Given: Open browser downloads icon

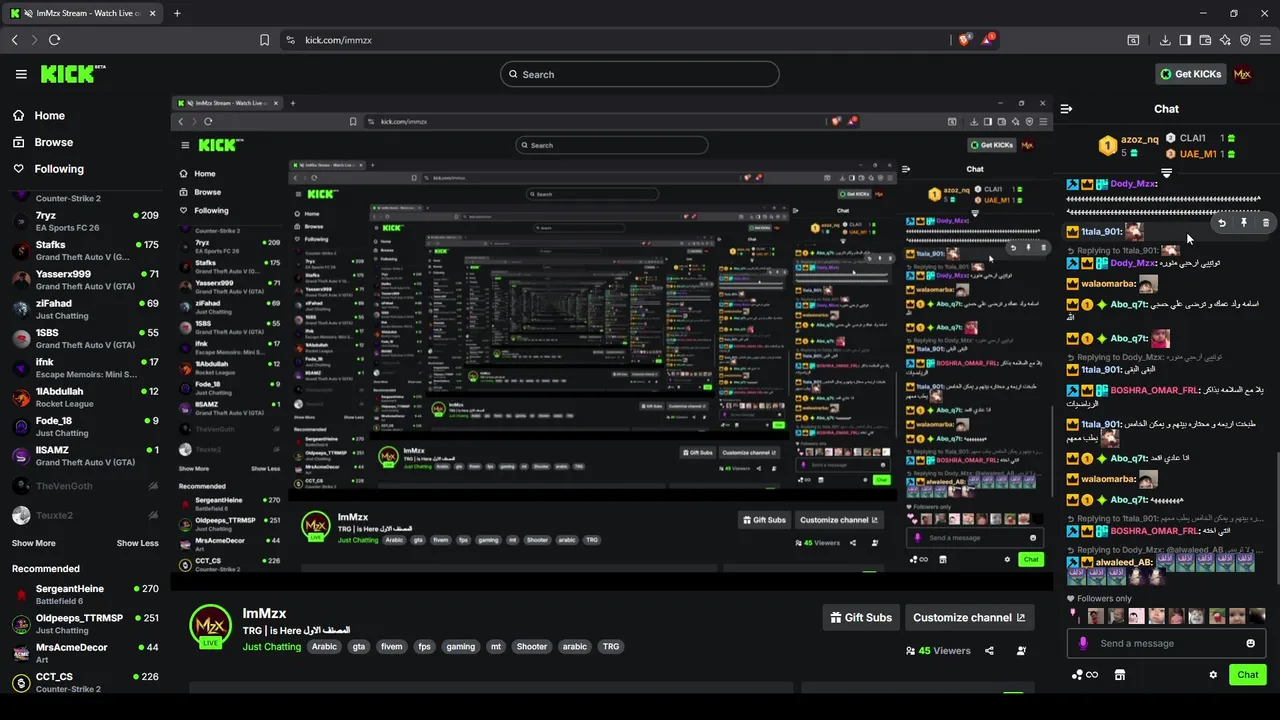Looking at the screenshot, I should click(1165, 40).
